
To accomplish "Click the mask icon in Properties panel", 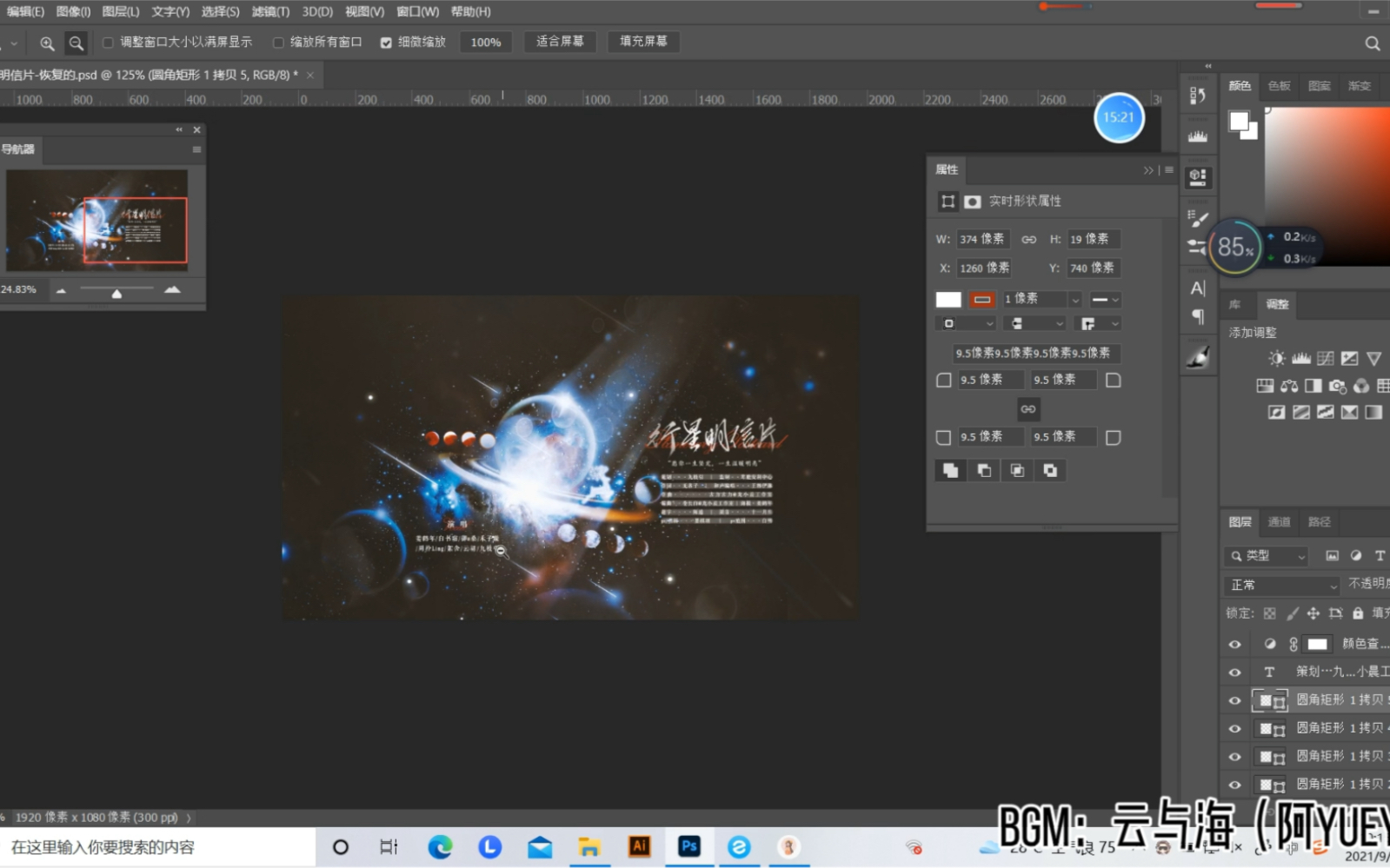I will pyautogui.click(x=972, y=202).
